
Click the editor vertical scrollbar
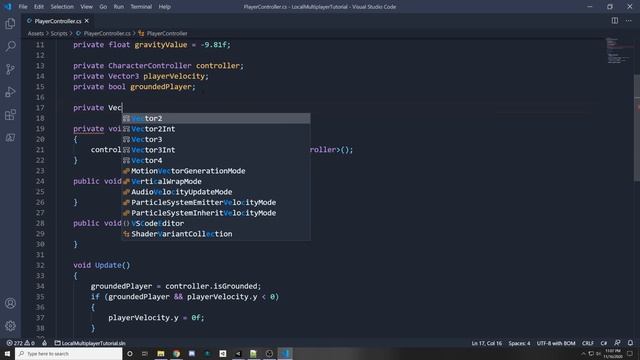pos(637,127)
